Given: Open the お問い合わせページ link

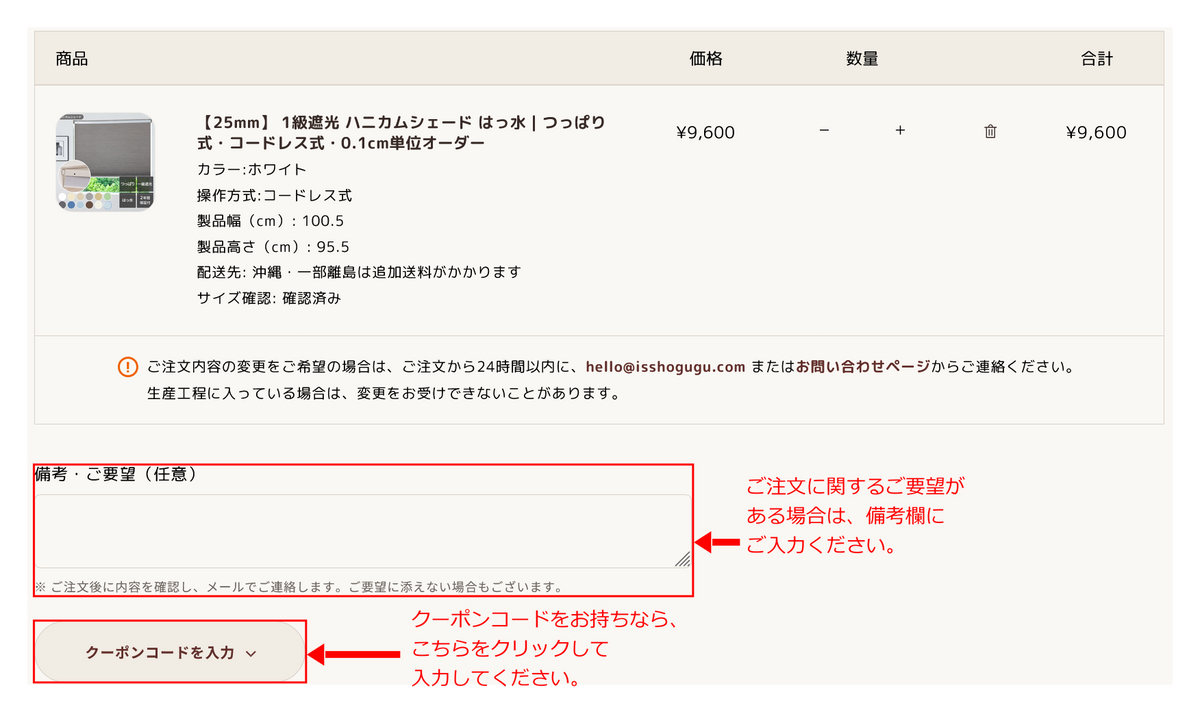Looking at the screenshot, I should [x=863, y=367].
